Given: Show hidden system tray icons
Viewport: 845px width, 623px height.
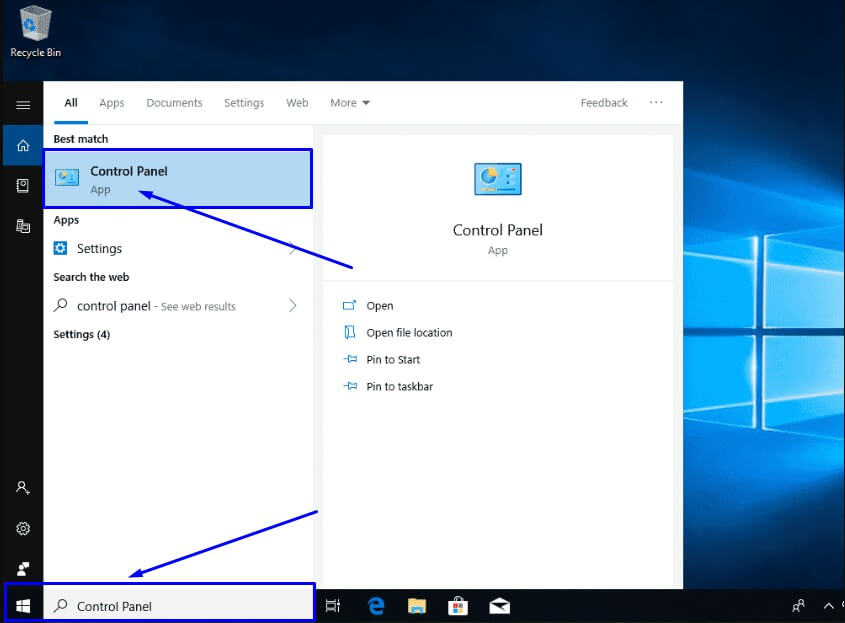Looking at the screenshot, I should [x=829, y=606].
